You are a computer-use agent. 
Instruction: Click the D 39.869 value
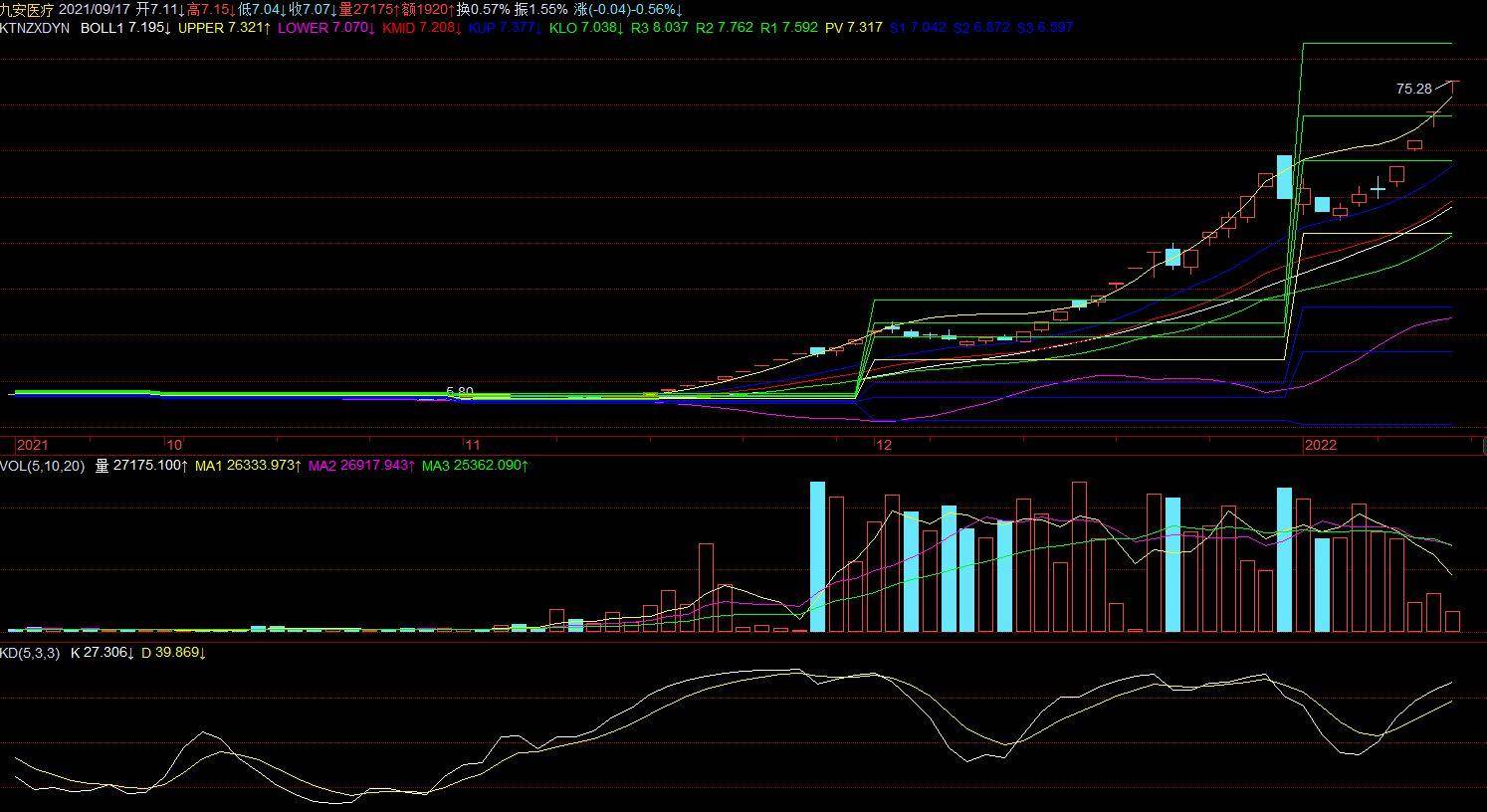coord(173,653)
